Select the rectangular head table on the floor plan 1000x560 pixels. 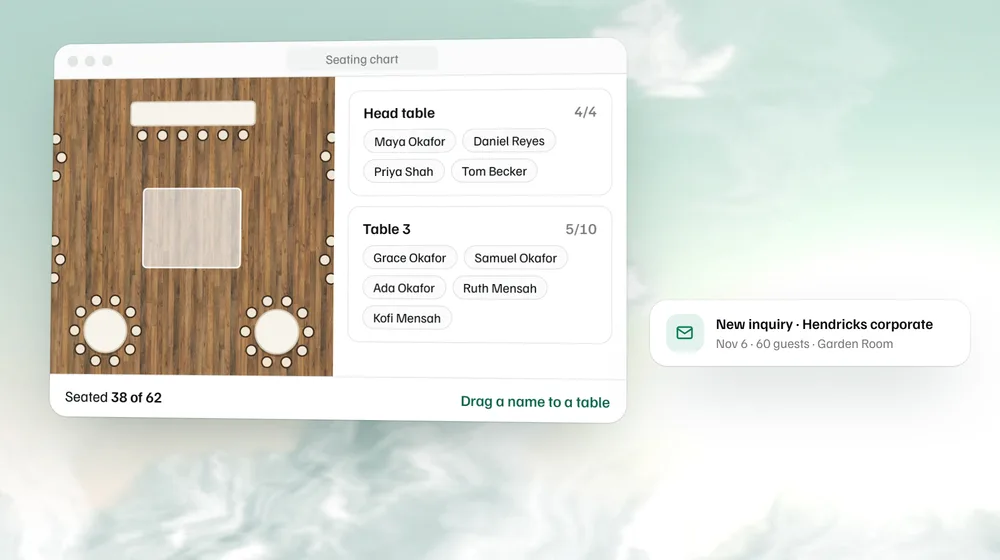193,114
